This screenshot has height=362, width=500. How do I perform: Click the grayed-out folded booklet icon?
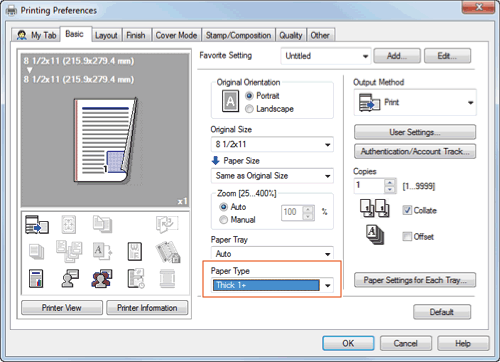(x=167, y=224)
